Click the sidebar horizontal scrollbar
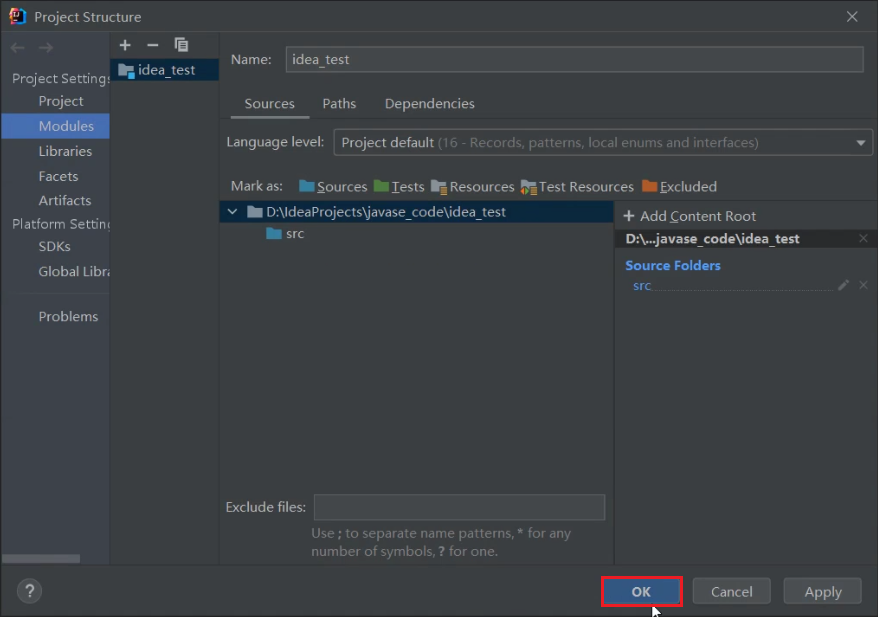 point(41,559)
